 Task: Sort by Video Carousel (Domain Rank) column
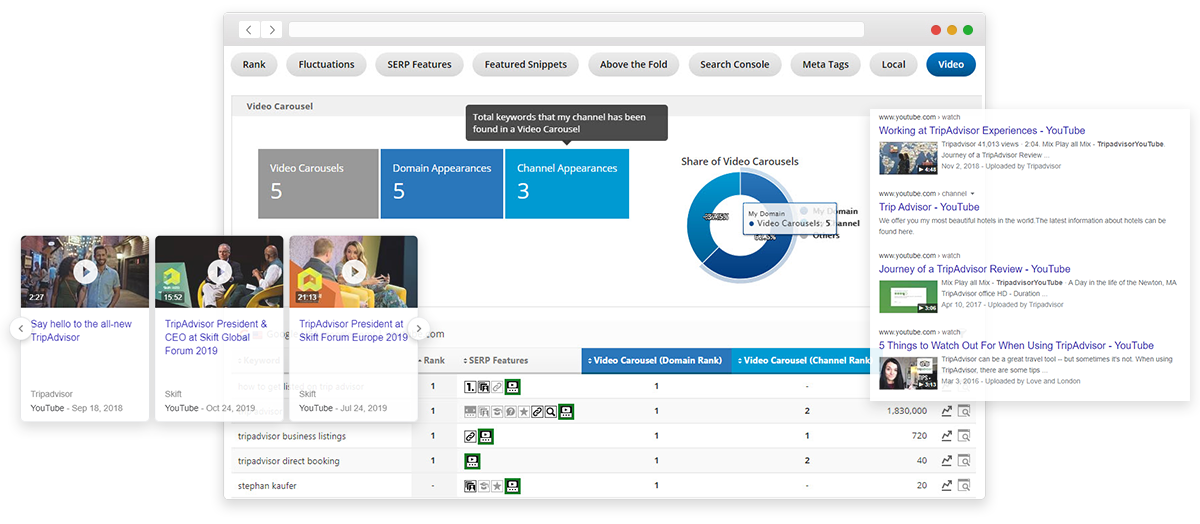pyautogui.click(x=656, y=360)
